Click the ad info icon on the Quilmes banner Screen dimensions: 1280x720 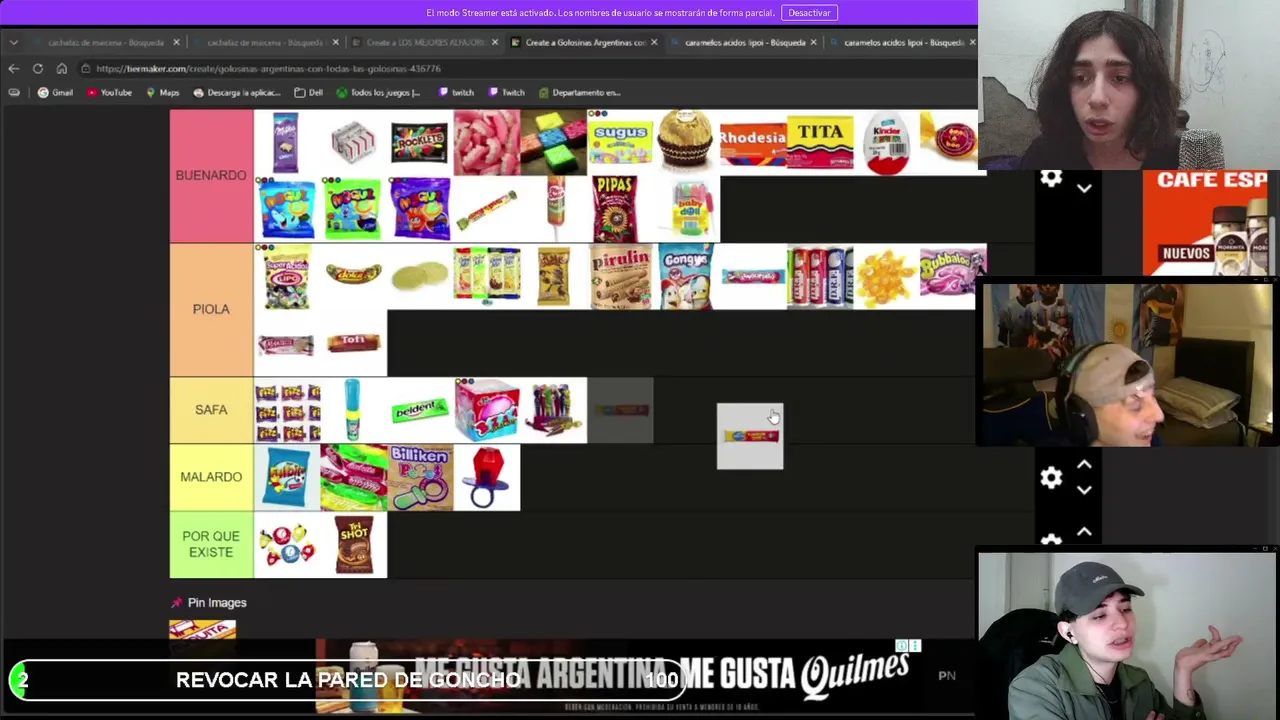coord(902,646)
